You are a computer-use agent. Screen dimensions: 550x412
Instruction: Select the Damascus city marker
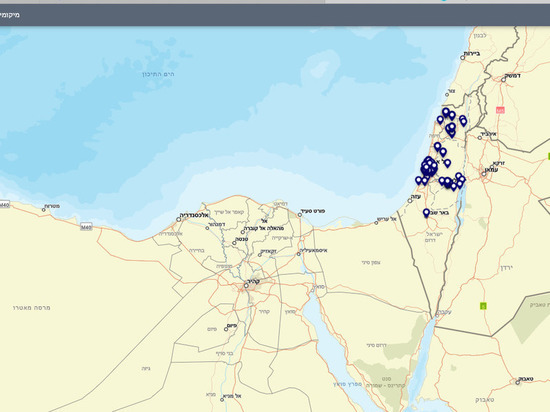tap(503, 80)
